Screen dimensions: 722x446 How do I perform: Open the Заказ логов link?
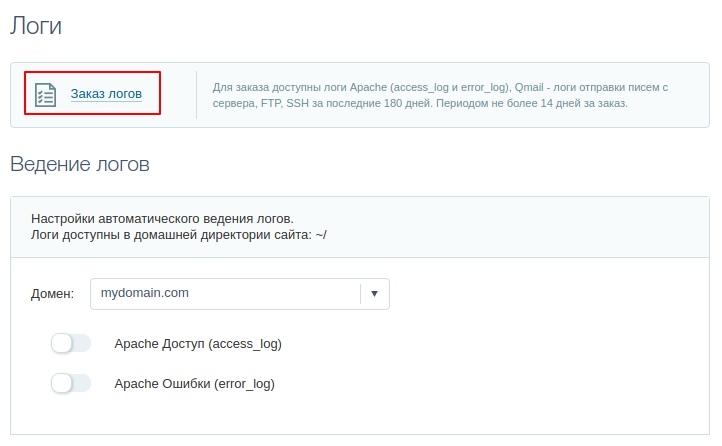coord(106,94)
